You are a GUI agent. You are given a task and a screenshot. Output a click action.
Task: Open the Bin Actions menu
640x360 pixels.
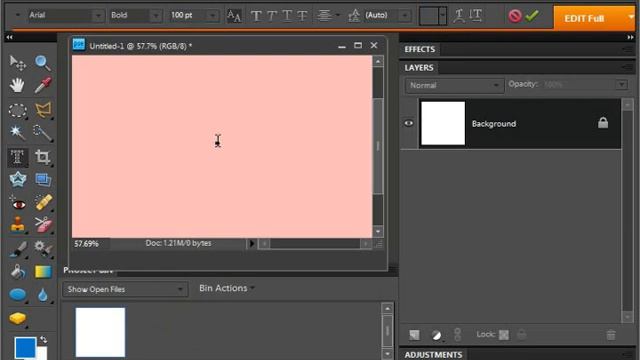pyautogui.click(x=226, y=288)
